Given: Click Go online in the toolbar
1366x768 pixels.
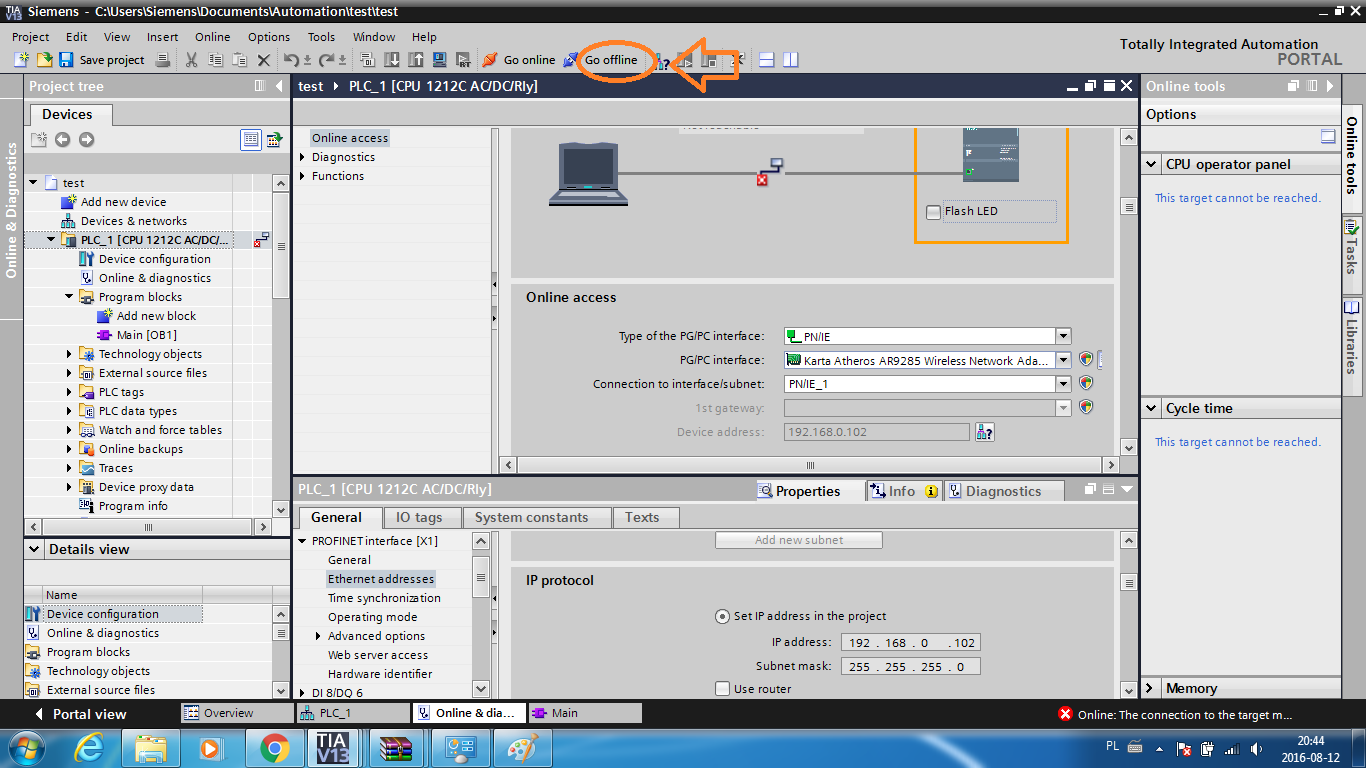Looking at the screenshot, I should [x=519, y=60].
